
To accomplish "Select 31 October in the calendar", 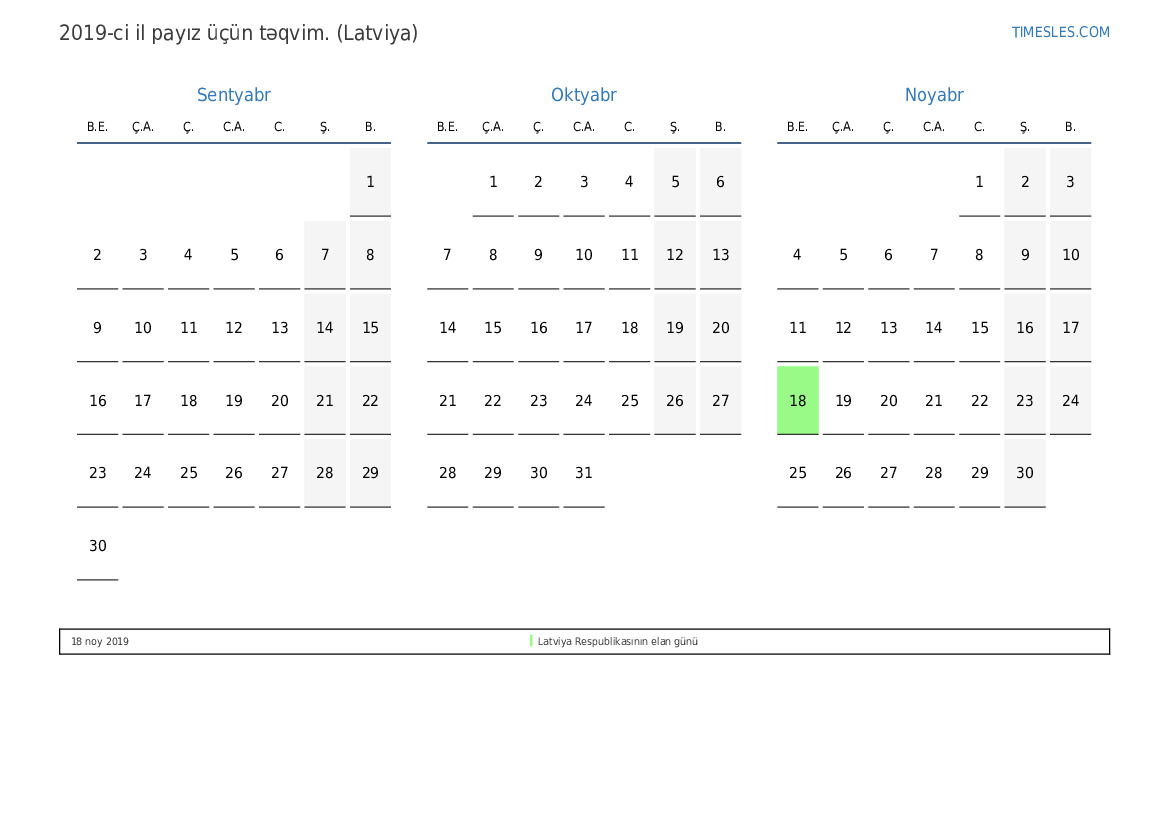I will click(x=583, y=473).
